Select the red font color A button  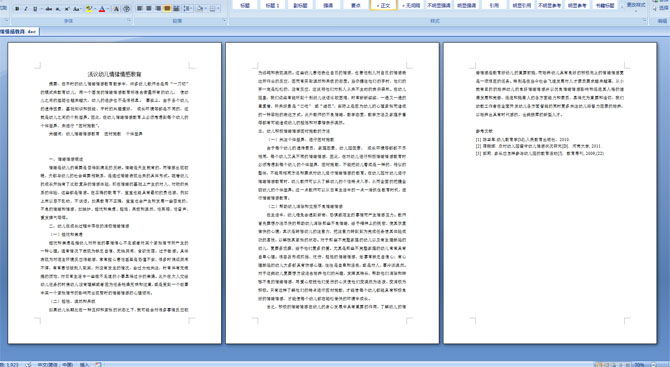click(102, 9)
